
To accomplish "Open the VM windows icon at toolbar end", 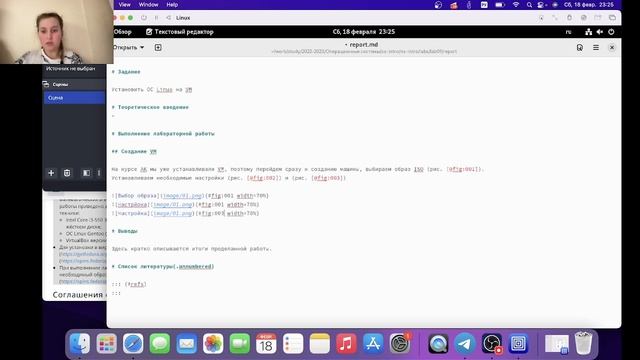I will pyautogui.click(x=612, y=18).
